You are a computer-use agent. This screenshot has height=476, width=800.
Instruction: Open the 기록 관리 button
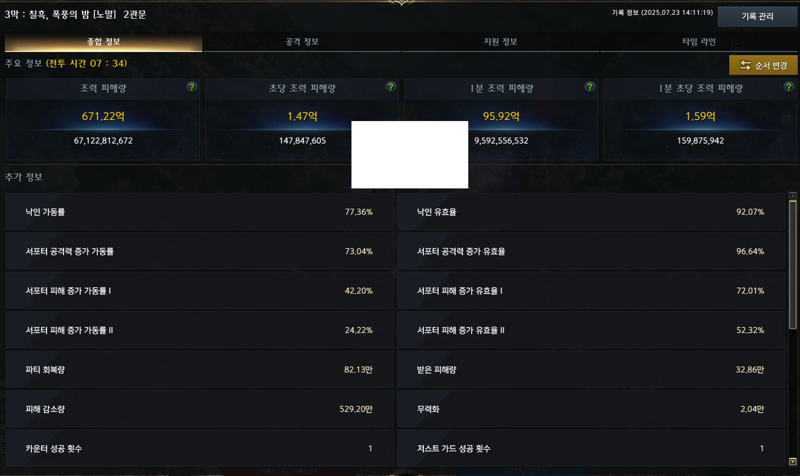pos(757,16)
